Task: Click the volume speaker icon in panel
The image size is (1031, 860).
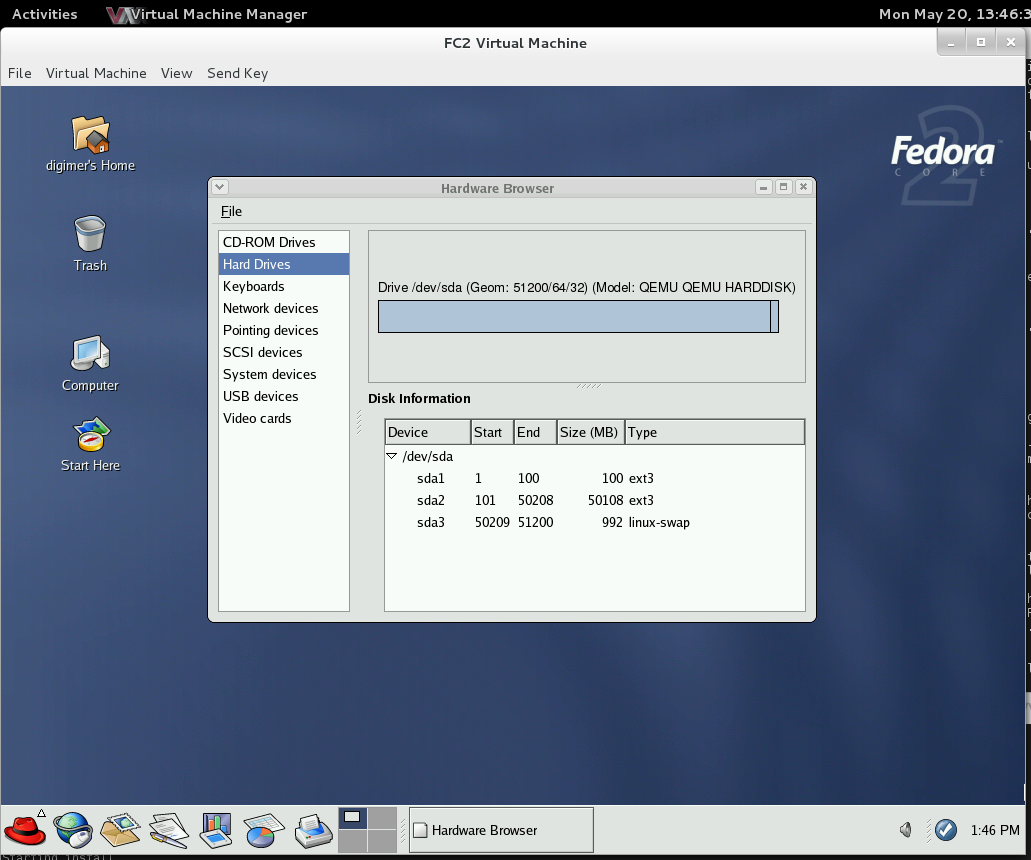Action: 905,830
